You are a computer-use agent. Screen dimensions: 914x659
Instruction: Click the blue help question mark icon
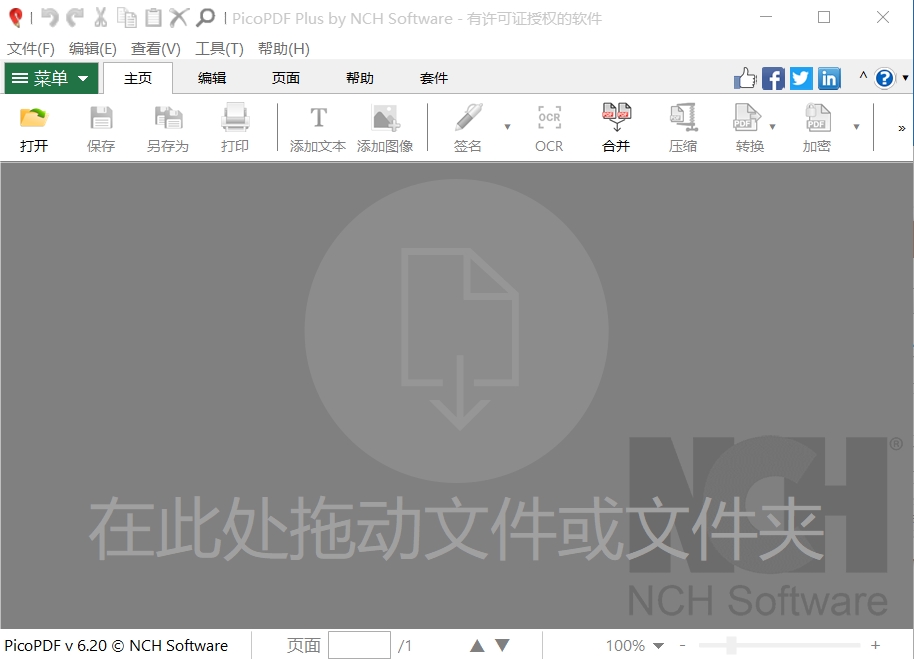[884, 78]
